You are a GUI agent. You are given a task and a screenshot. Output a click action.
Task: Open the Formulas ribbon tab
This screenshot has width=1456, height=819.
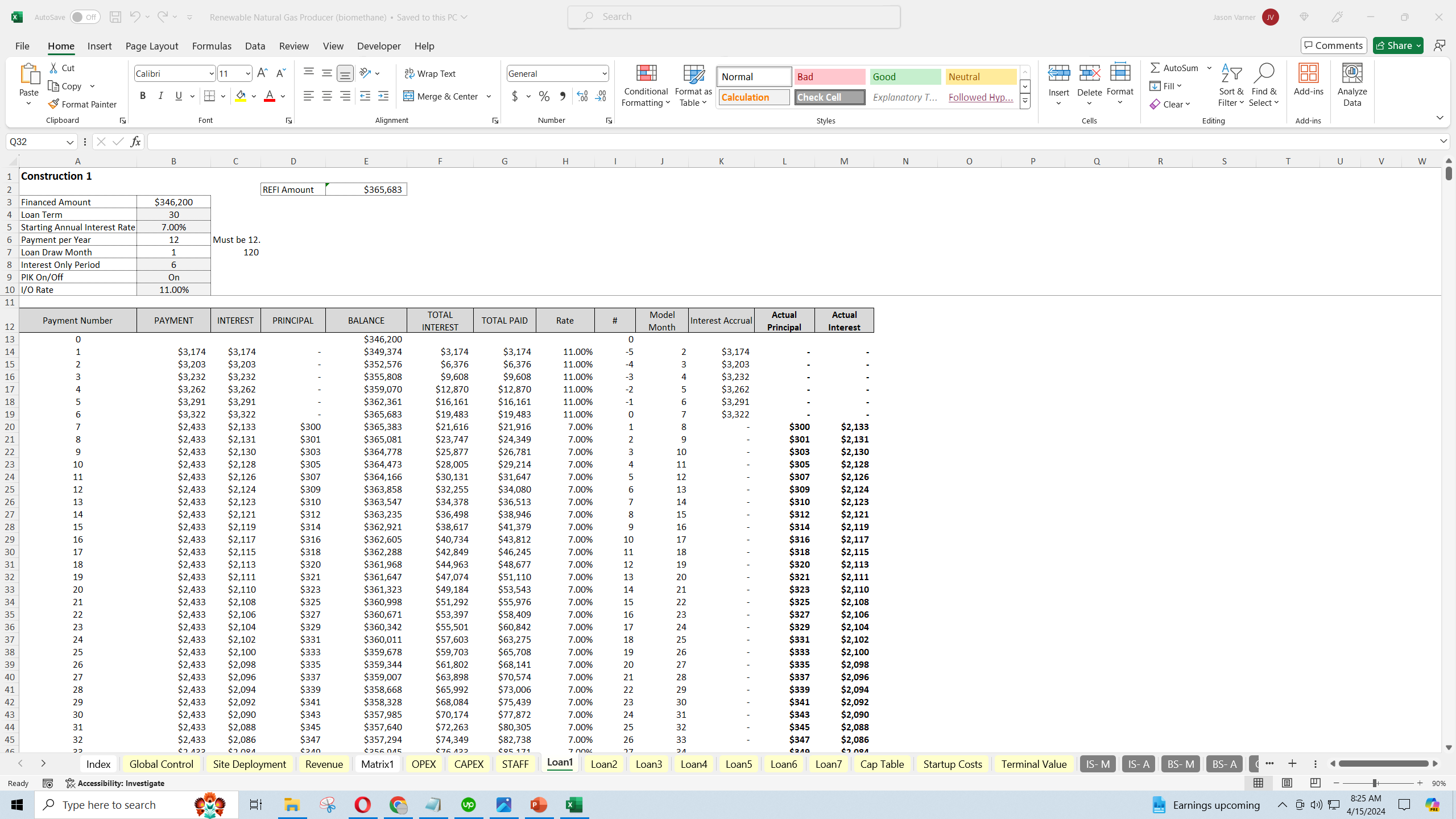click(212, 46)
